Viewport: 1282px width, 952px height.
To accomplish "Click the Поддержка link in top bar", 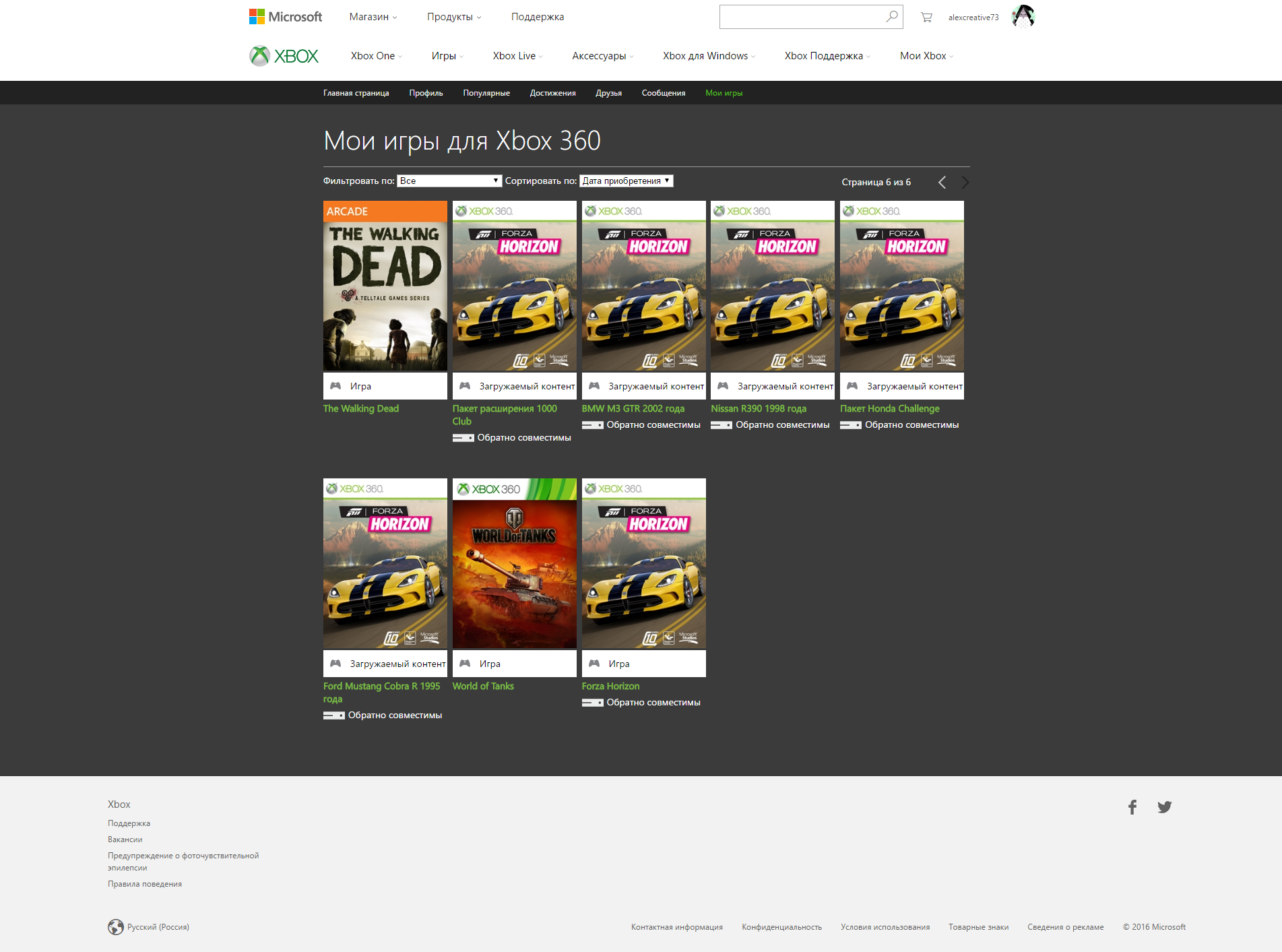I will click(x=538, y=17).
